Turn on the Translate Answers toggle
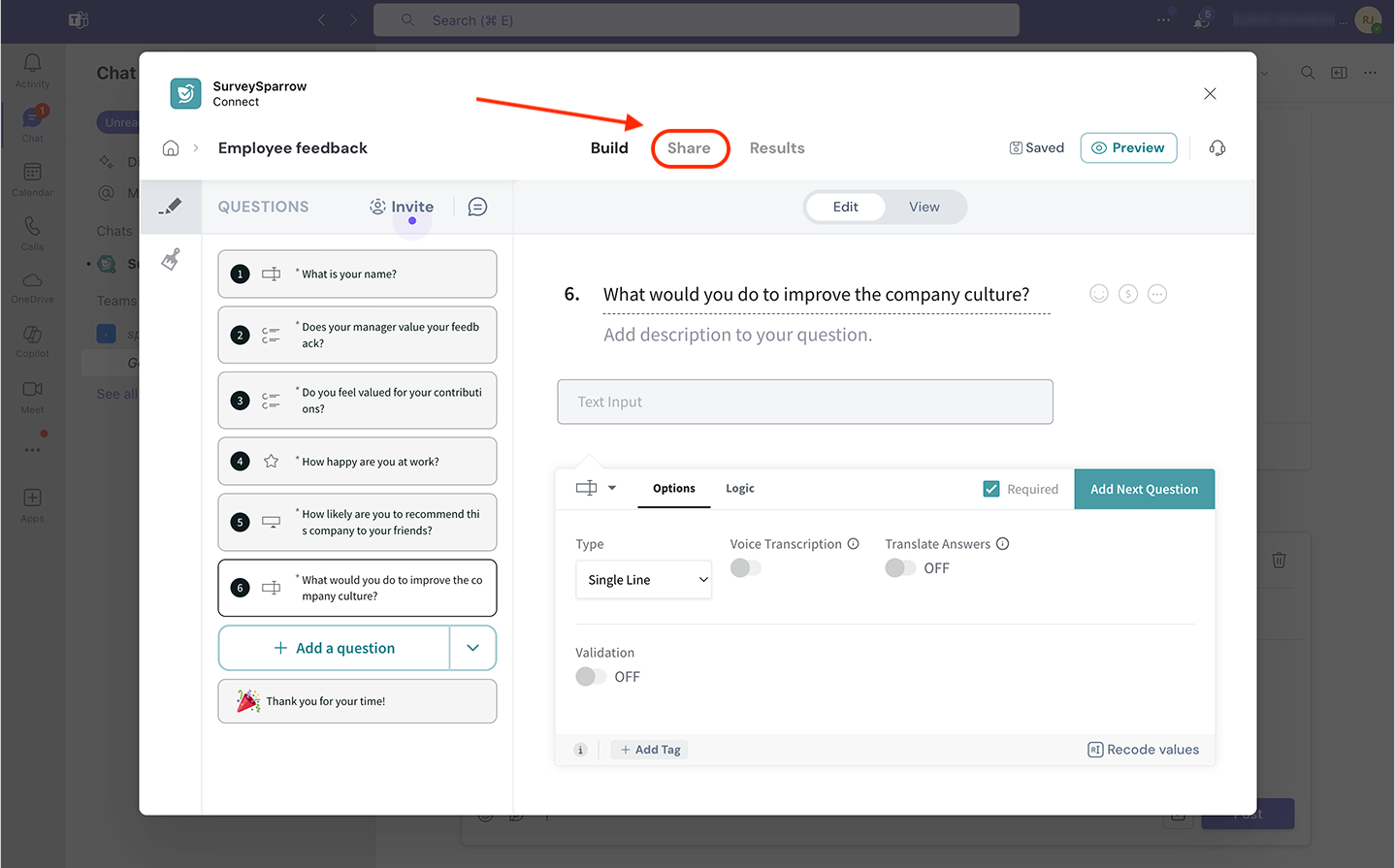Screen dimensions: 1395x868 click(x=900, y=568)
